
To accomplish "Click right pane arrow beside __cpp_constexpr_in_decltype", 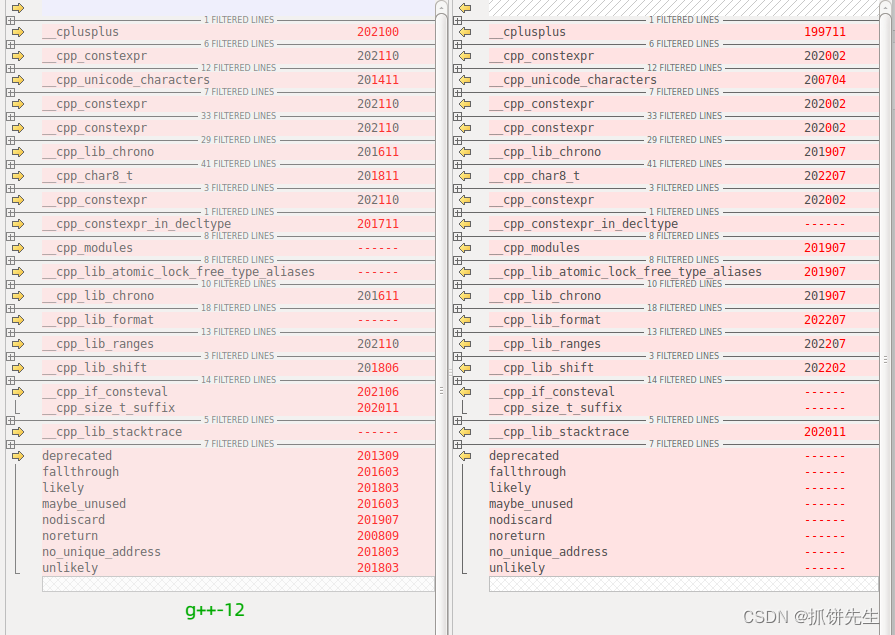I will (465, 224).
